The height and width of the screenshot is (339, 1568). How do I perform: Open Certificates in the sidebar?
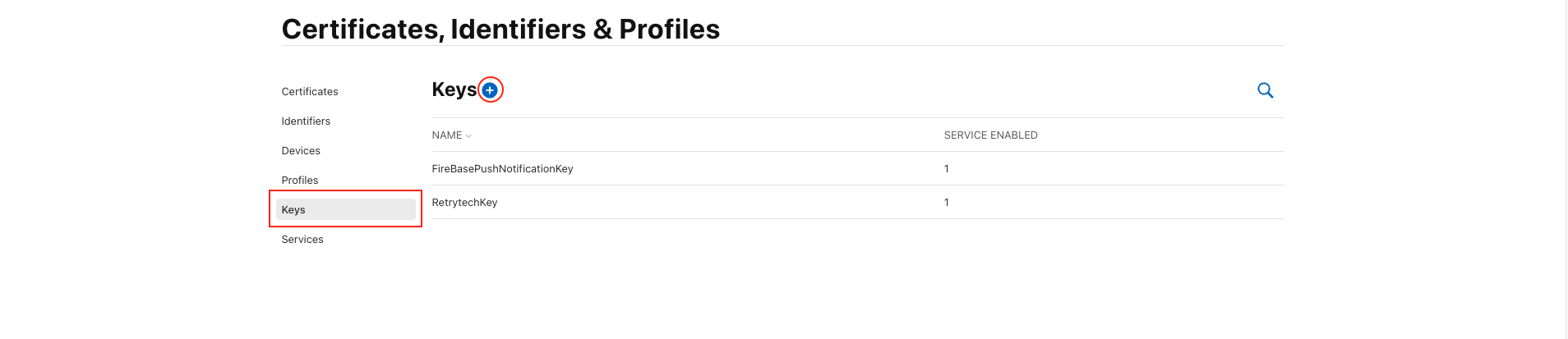click(310, 92)
